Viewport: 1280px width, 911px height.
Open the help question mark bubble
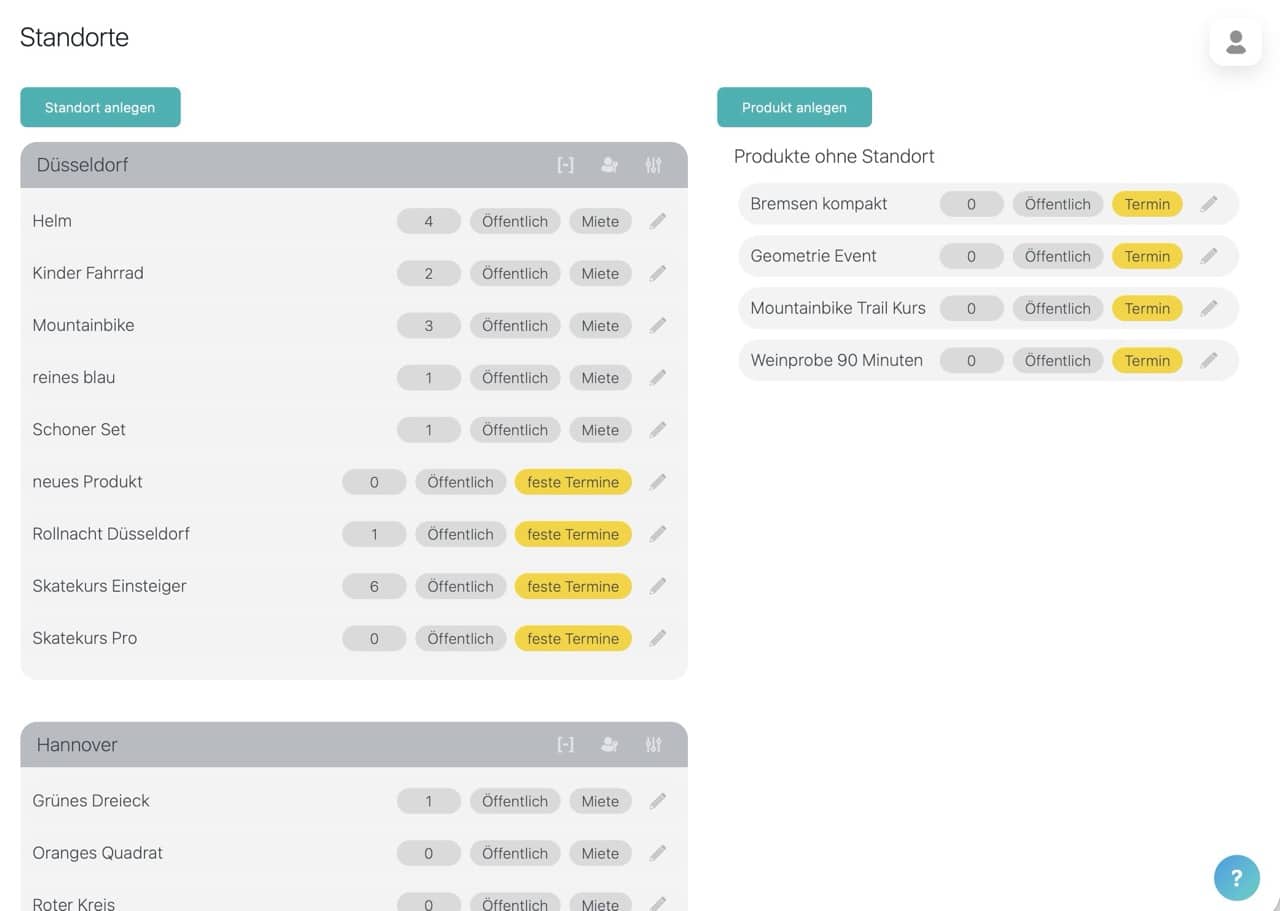(x=1237, y=878)
